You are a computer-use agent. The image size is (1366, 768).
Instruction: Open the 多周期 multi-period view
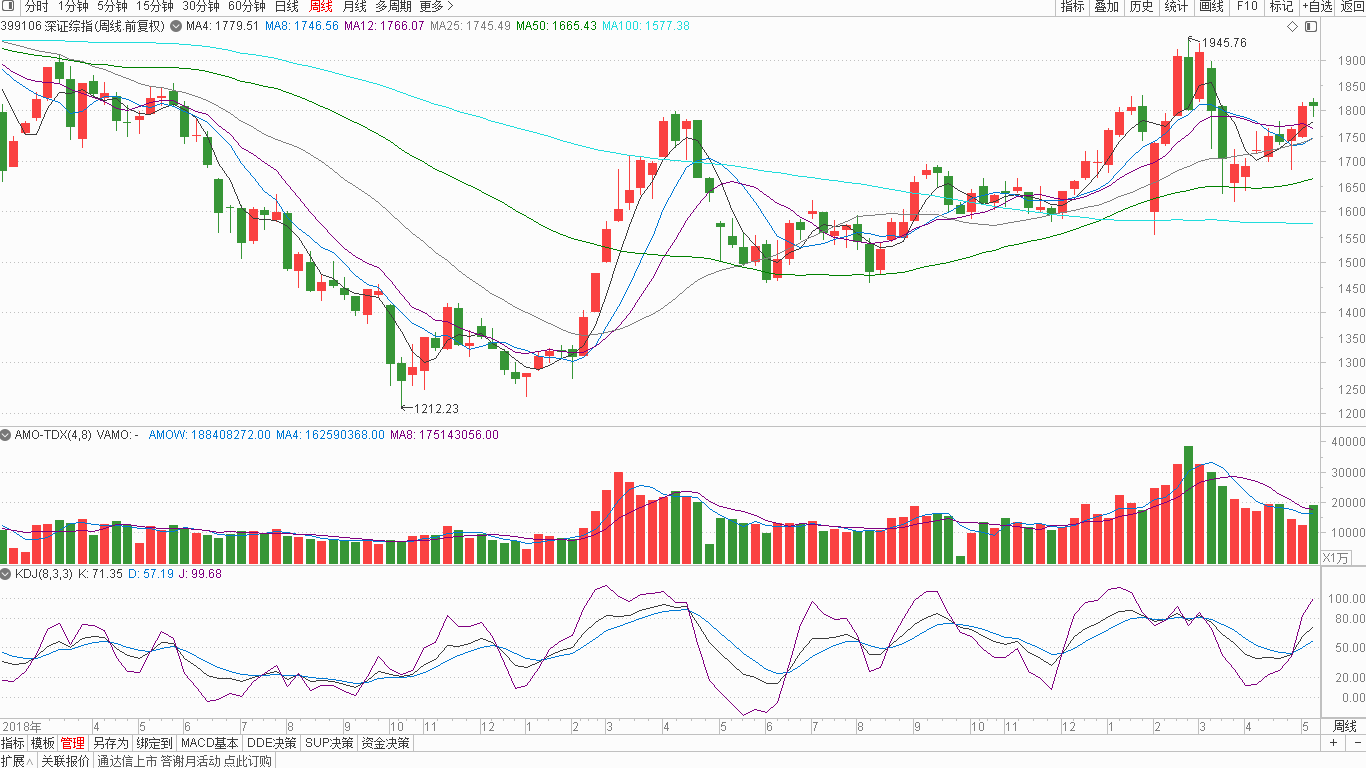[393, 6]
